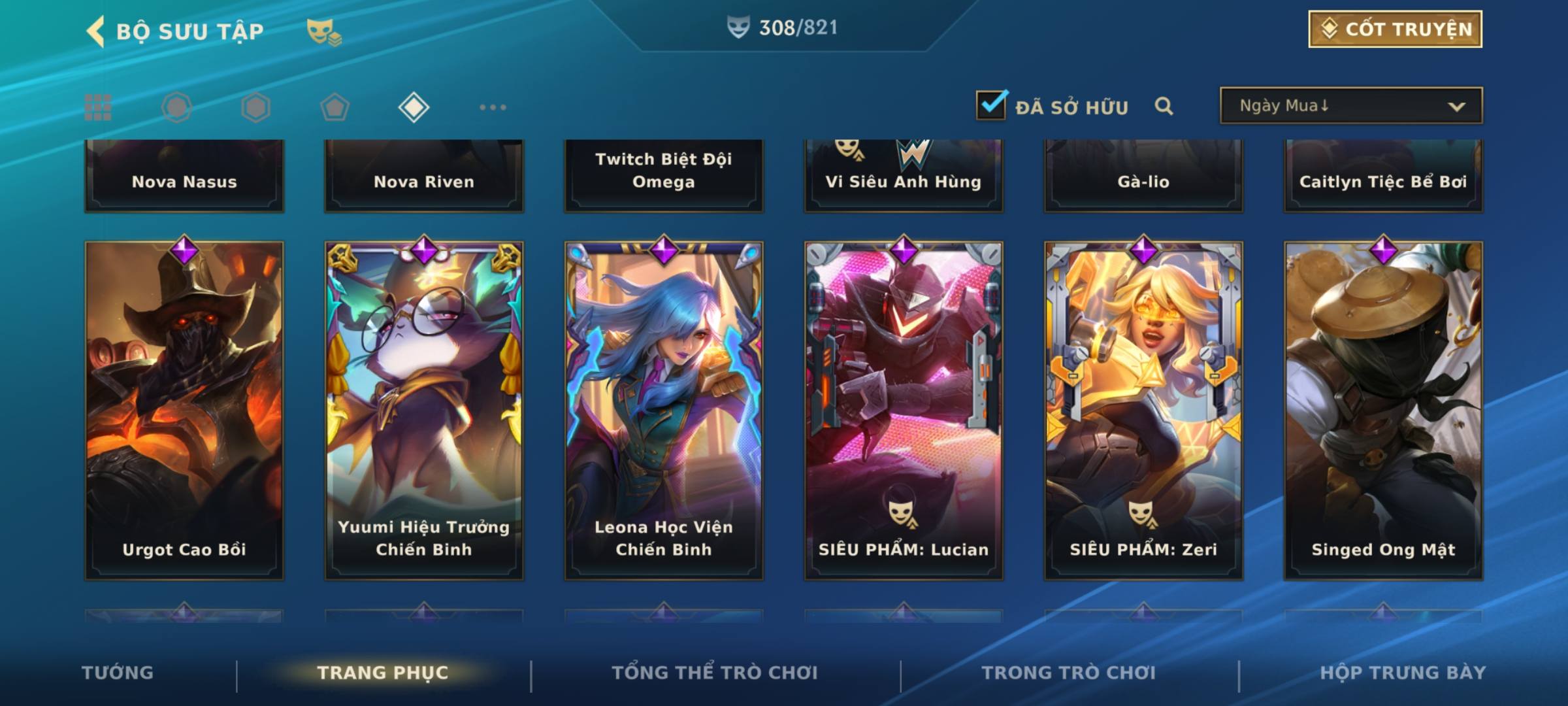This screenshot has width=1568, height=706.
Task: Open the three-dots more filters icon
Action: (493, 107)
